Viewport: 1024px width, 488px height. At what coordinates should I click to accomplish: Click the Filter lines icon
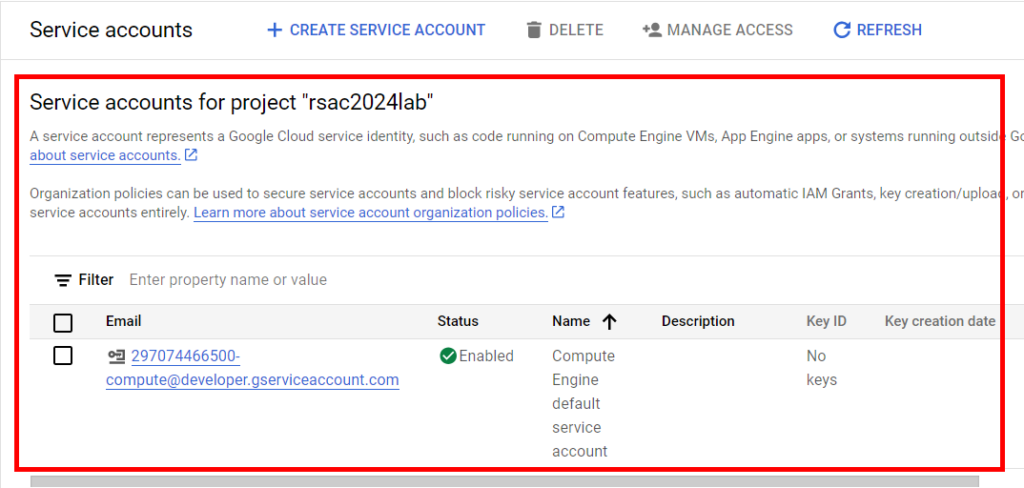[63, 280]
